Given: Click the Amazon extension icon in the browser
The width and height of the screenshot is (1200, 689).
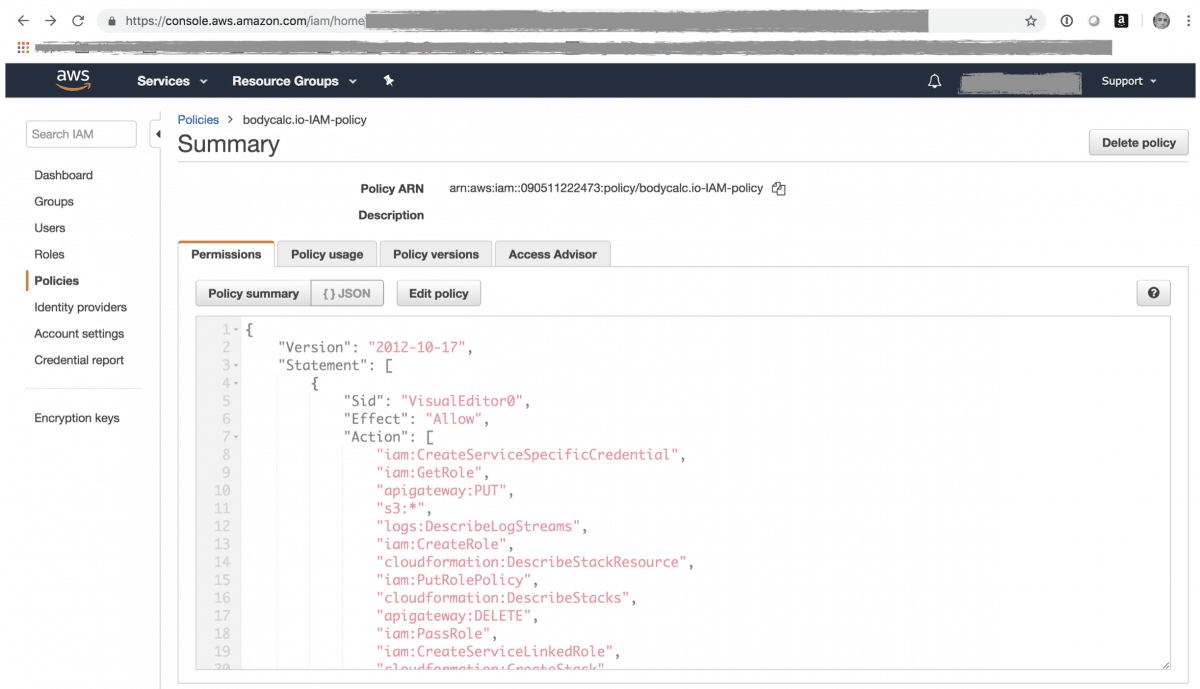Looking at the screenshot, I should (x=1121, y=20).
